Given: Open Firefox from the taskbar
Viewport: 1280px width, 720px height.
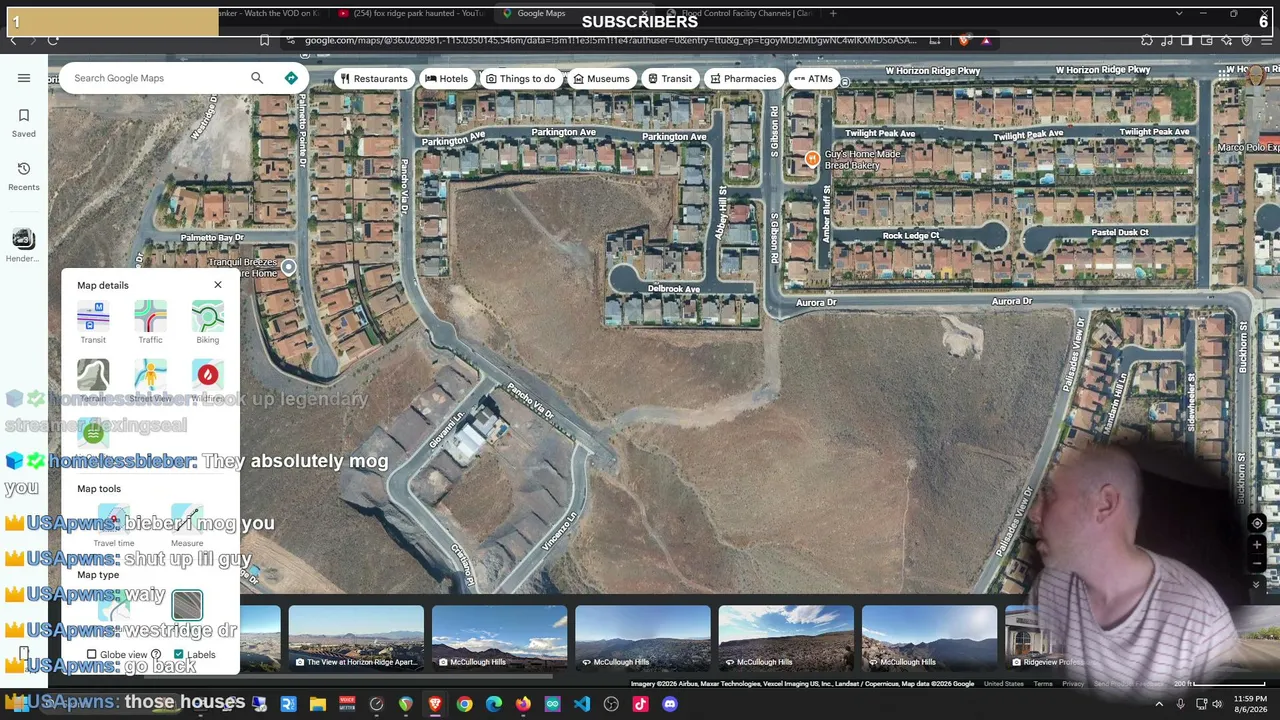Looking at the screenshot, I should click(x=523, y=704).
